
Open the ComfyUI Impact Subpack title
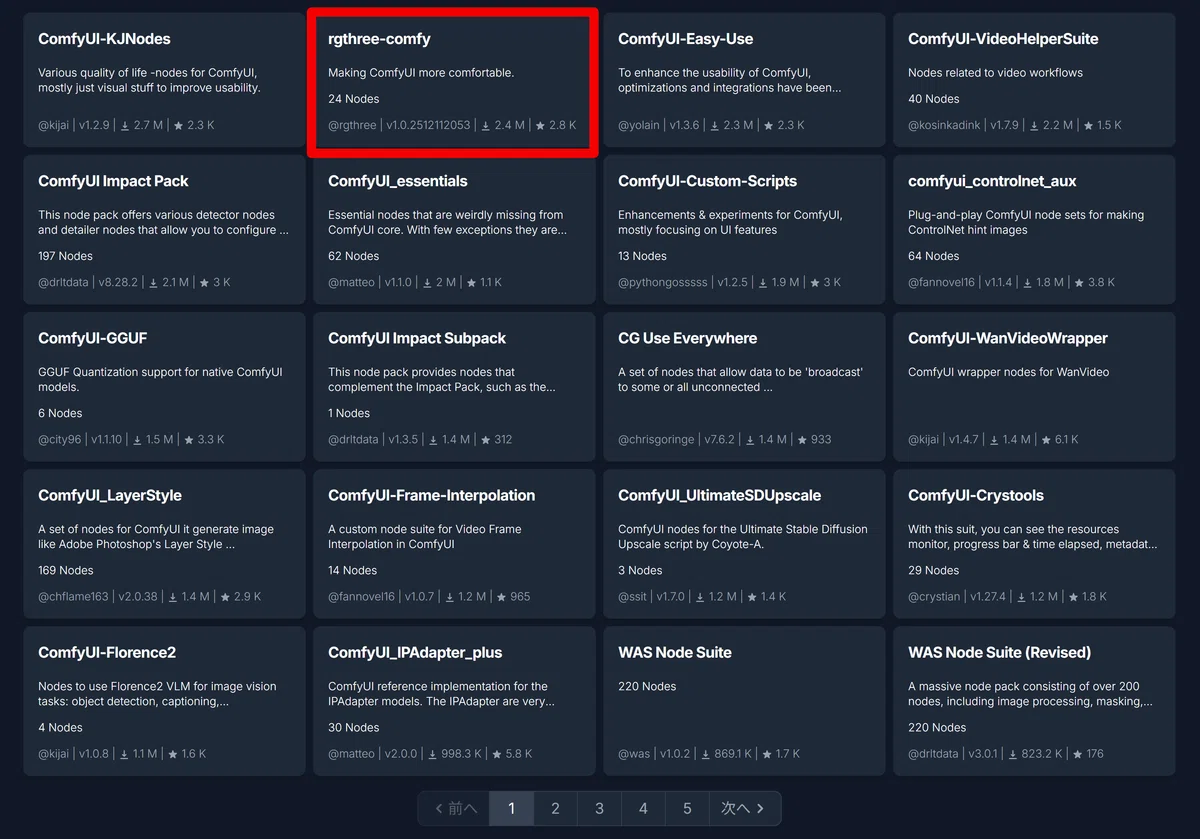(x=417, y=338)
